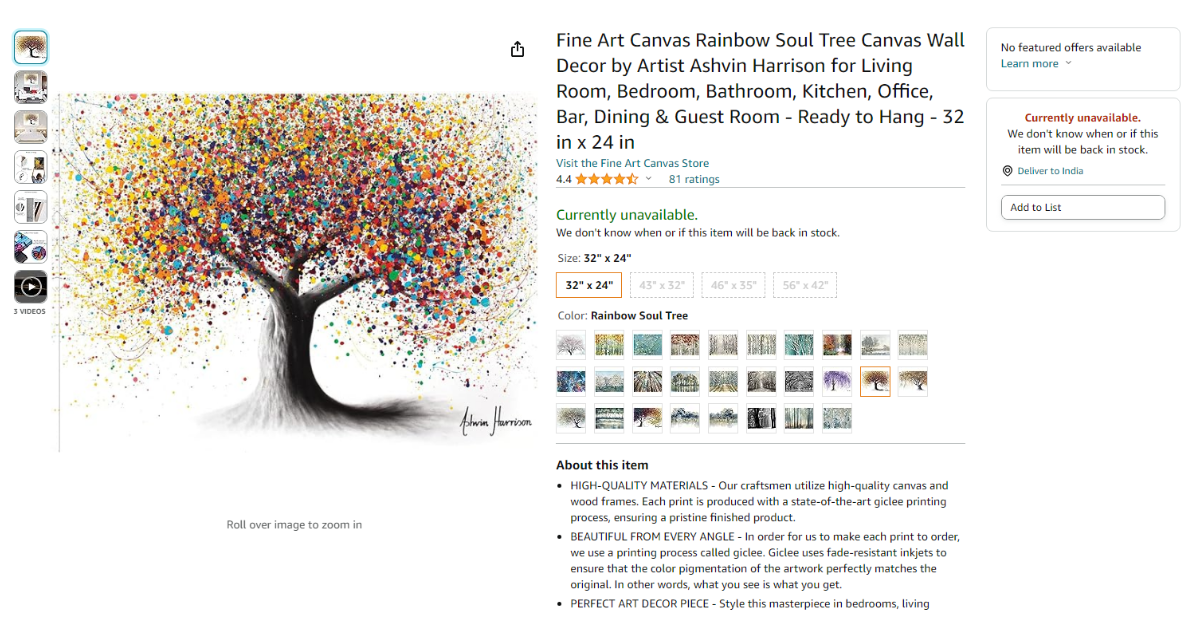The width and height of the screenshot is (1202, 628).
Task: Select the first Rainbow Tree thumbnail
Action: [30, 47]
